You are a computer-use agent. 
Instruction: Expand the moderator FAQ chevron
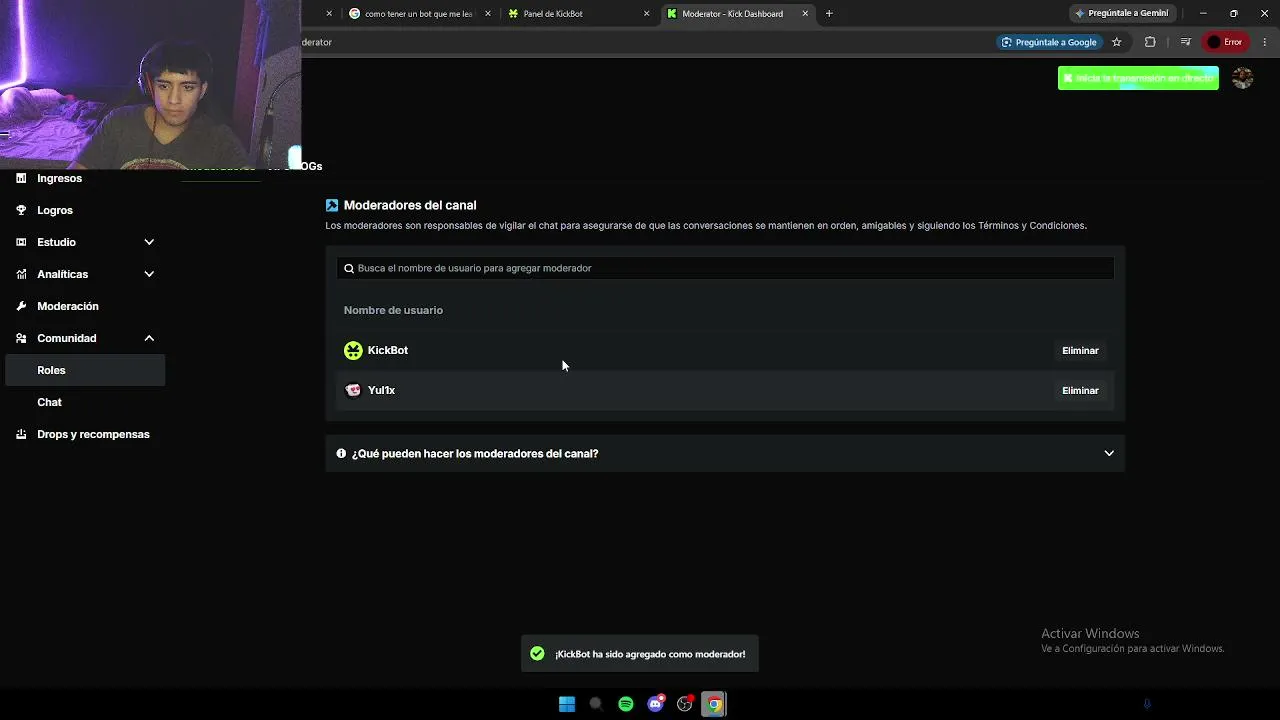[1109, 453]
